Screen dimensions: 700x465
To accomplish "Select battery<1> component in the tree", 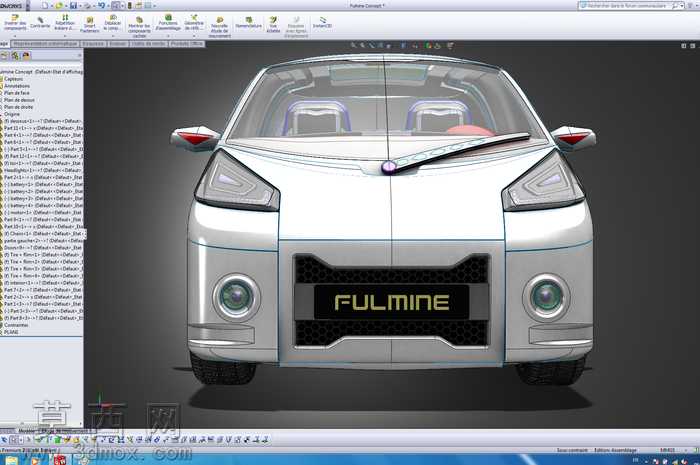I will click(43, 184).
